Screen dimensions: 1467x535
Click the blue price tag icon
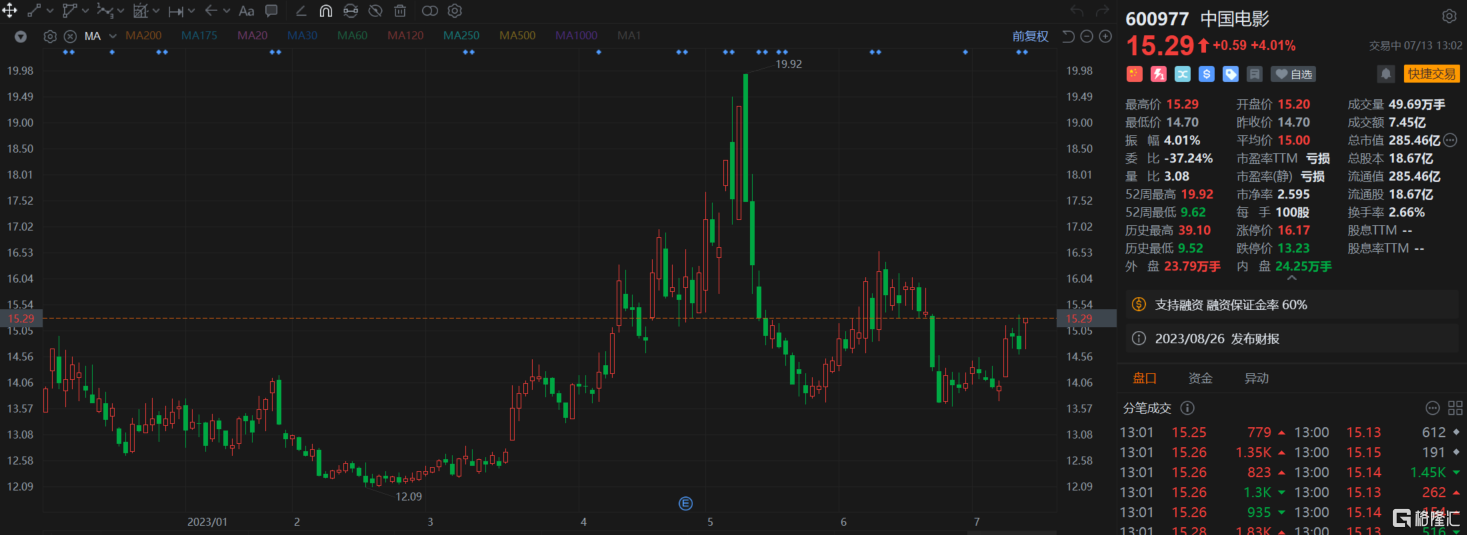(x=1231, y=74)
